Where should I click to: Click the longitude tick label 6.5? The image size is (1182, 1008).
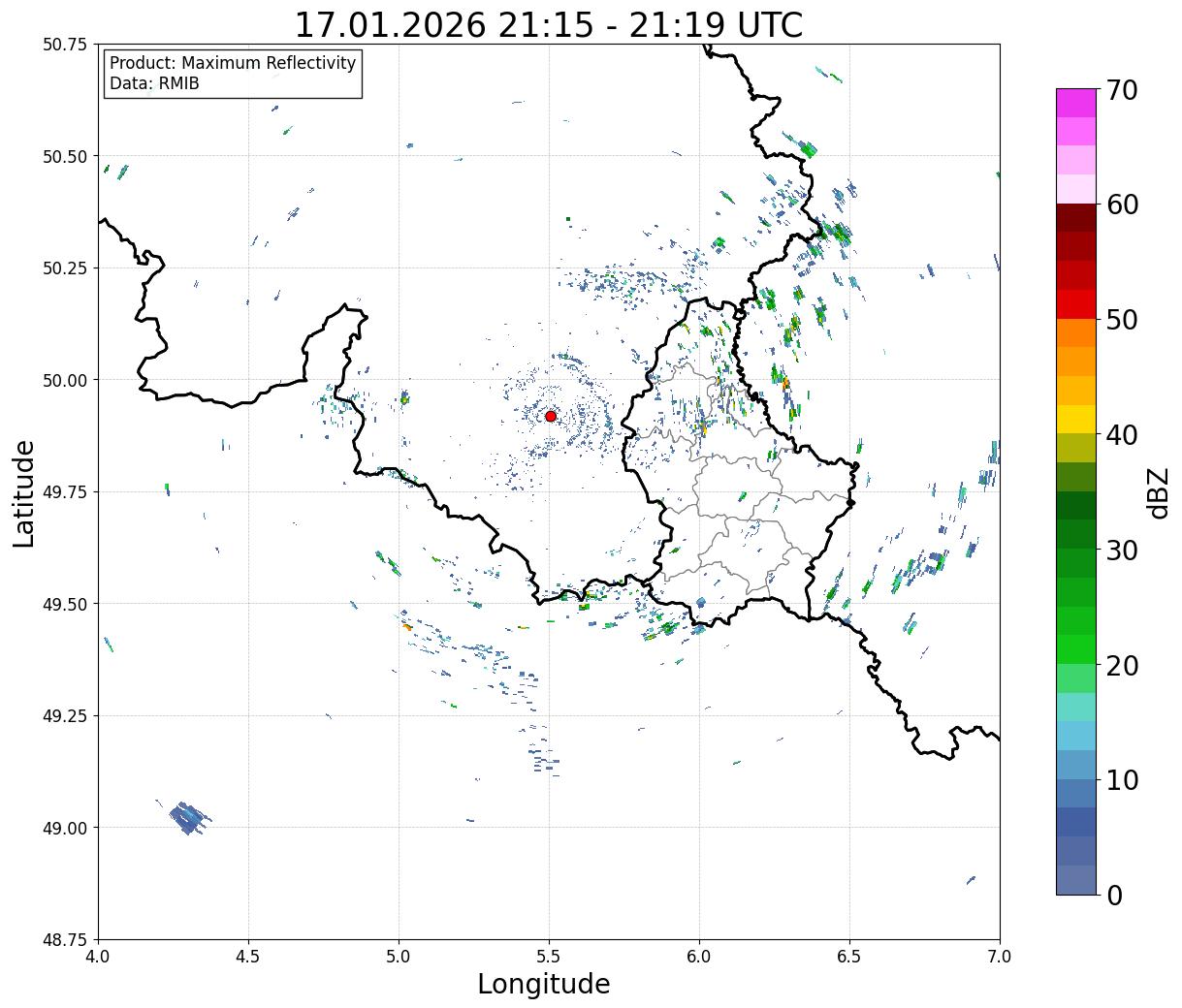pyautogui.click(x=849, y=957)
